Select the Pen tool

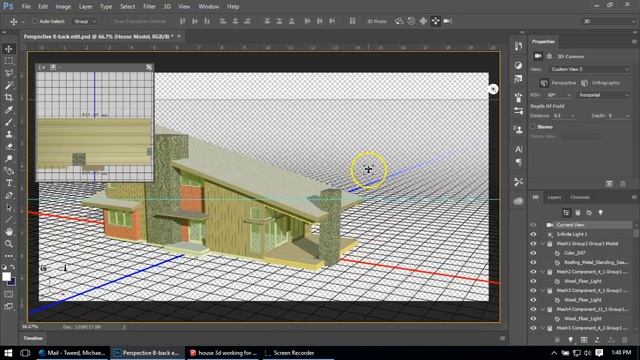pos(9,196)
